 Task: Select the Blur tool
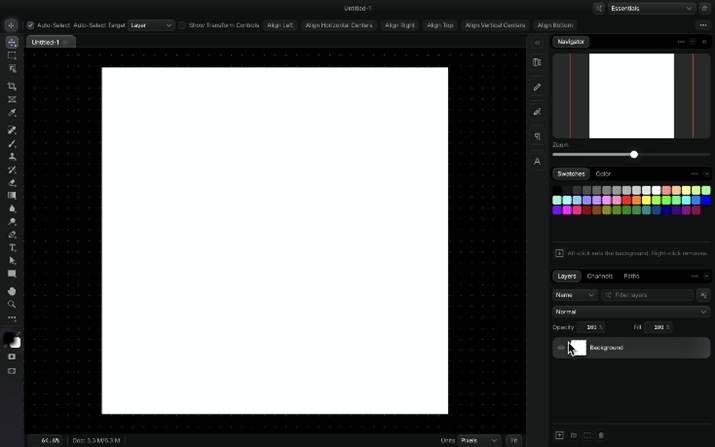[12, 208]
